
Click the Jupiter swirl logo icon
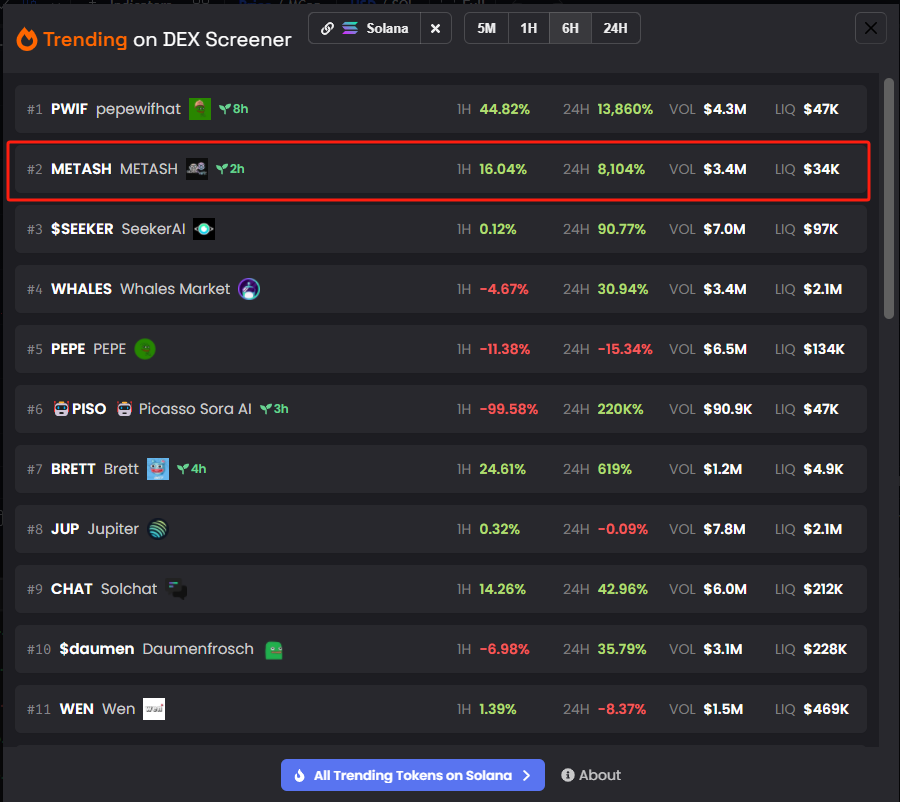pyautogui.click(x=158, y=529)
